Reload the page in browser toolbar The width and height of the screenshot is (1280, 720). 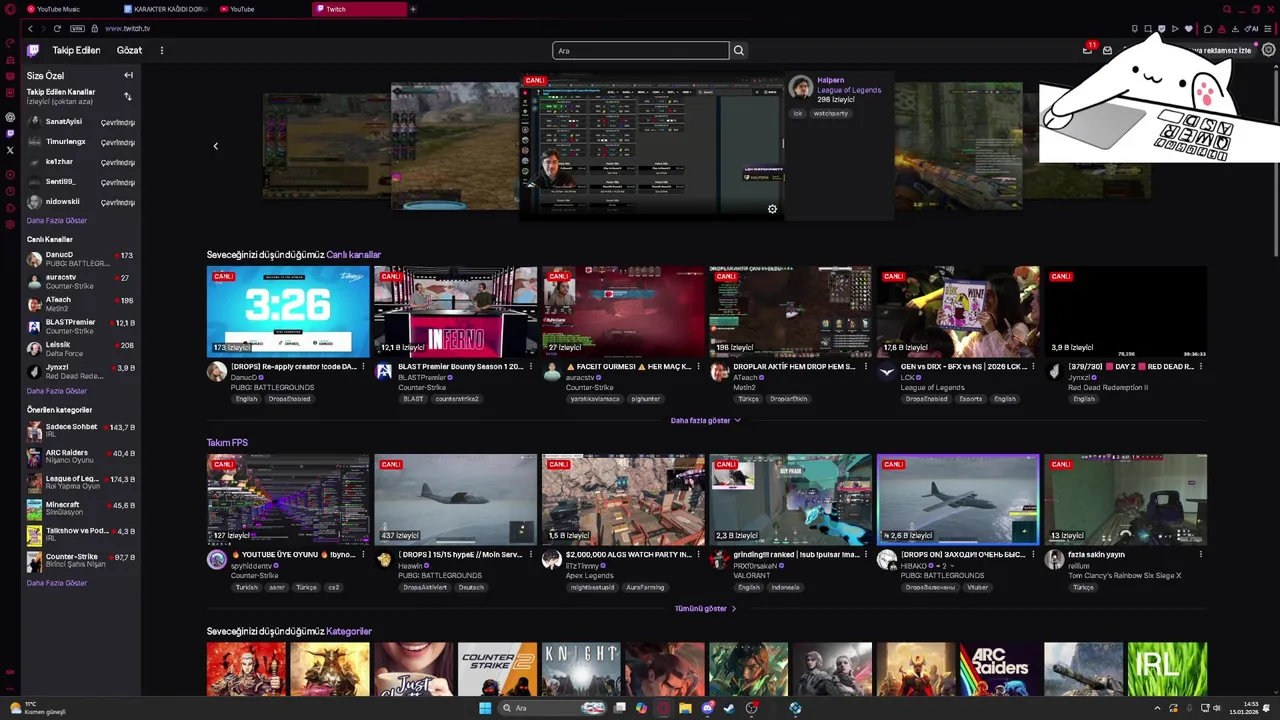pos(57,28)
